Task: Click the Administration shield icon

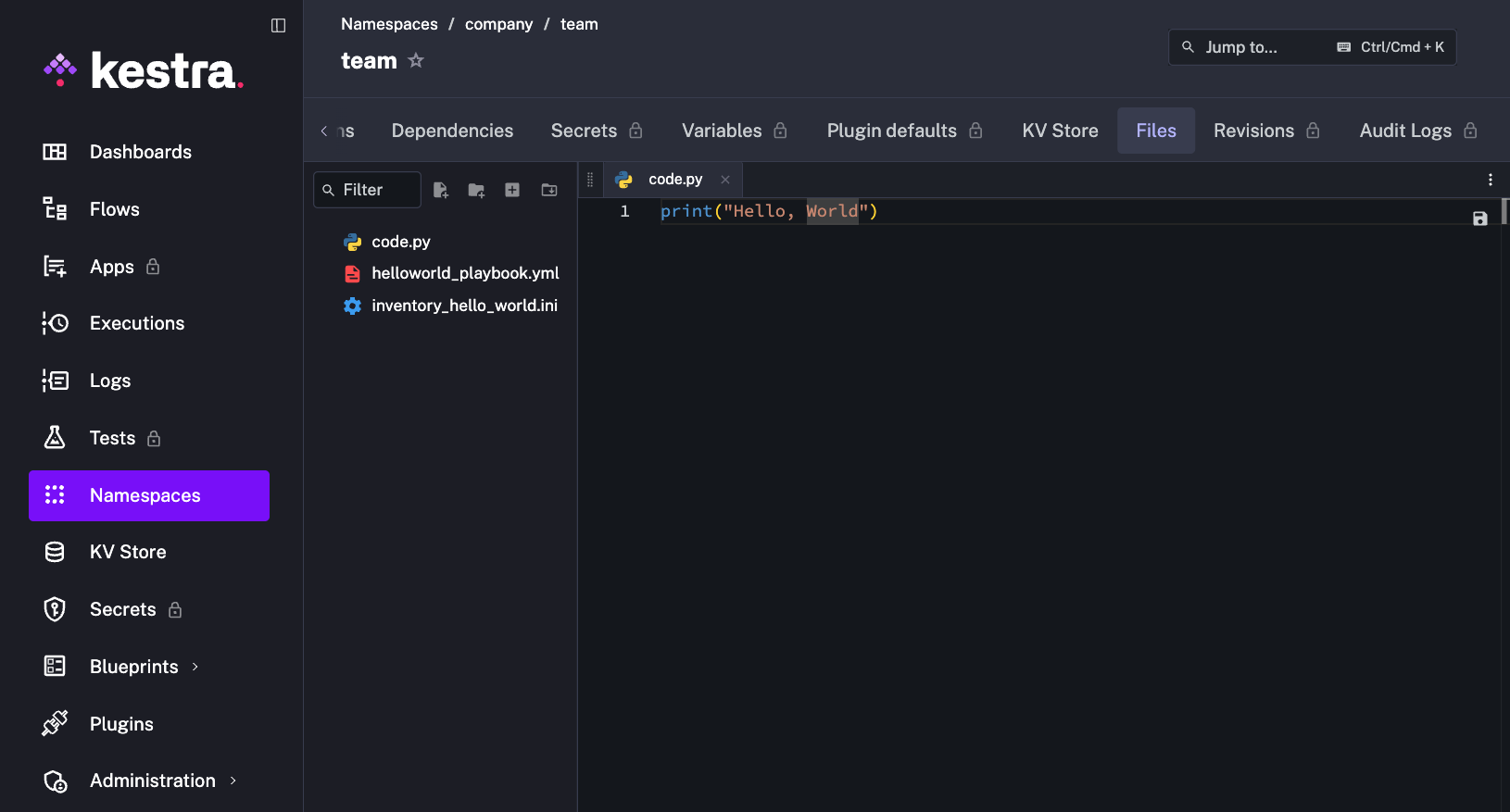Action: click(55, 781)
